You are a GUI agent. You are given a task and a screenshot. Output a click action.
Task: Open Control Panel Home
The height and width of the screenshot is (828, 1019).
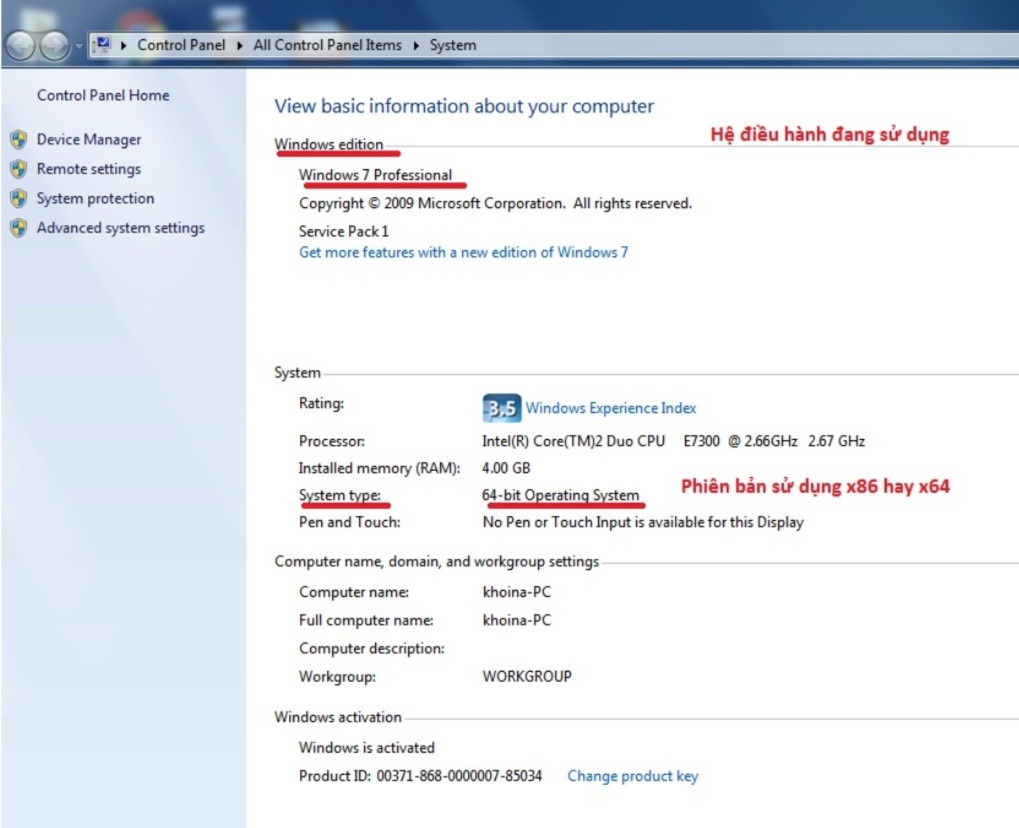(x=103, y=96)
